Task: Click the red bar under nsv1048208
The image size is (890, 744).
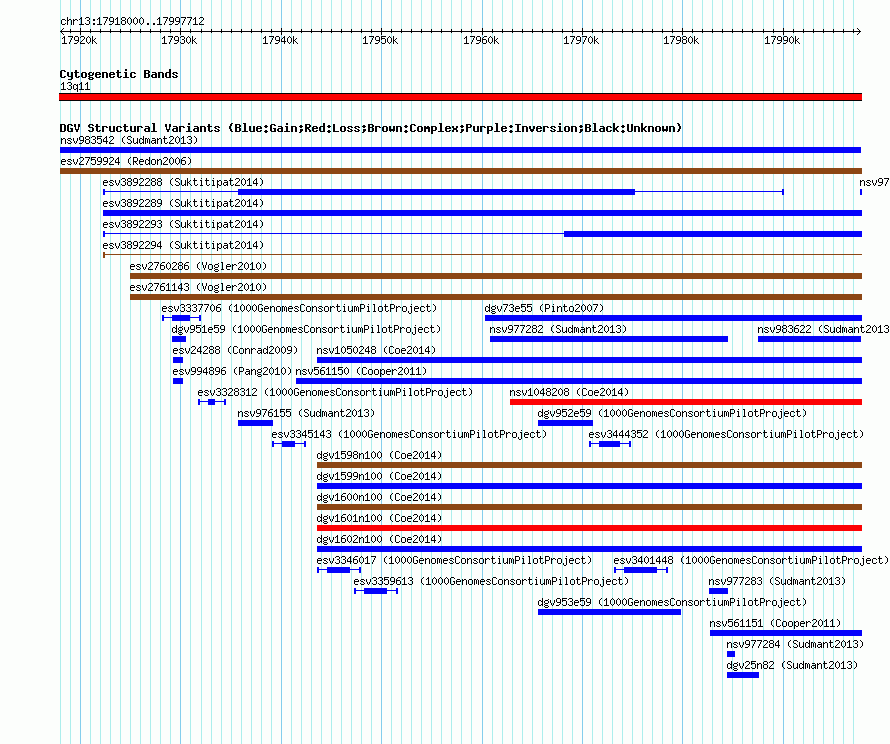Action: coord(686,402)
